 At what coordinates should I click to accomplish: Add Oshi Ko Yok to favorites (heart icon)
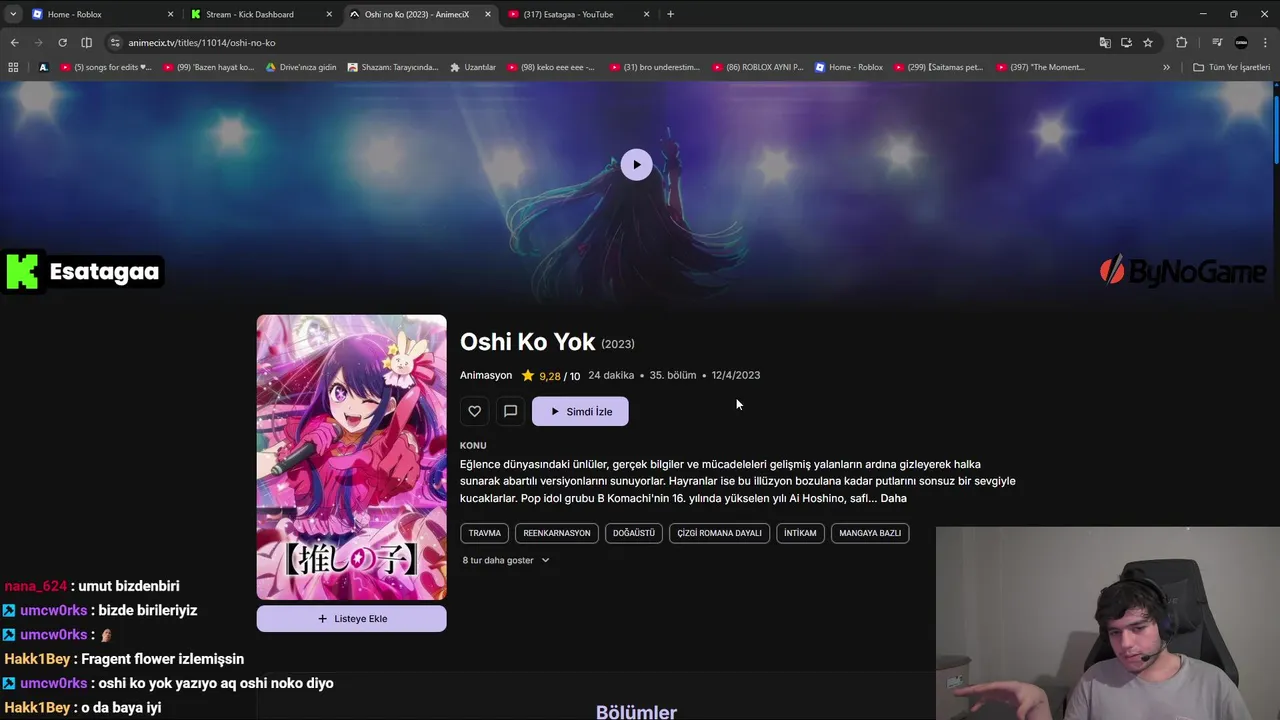click(475, 411)
